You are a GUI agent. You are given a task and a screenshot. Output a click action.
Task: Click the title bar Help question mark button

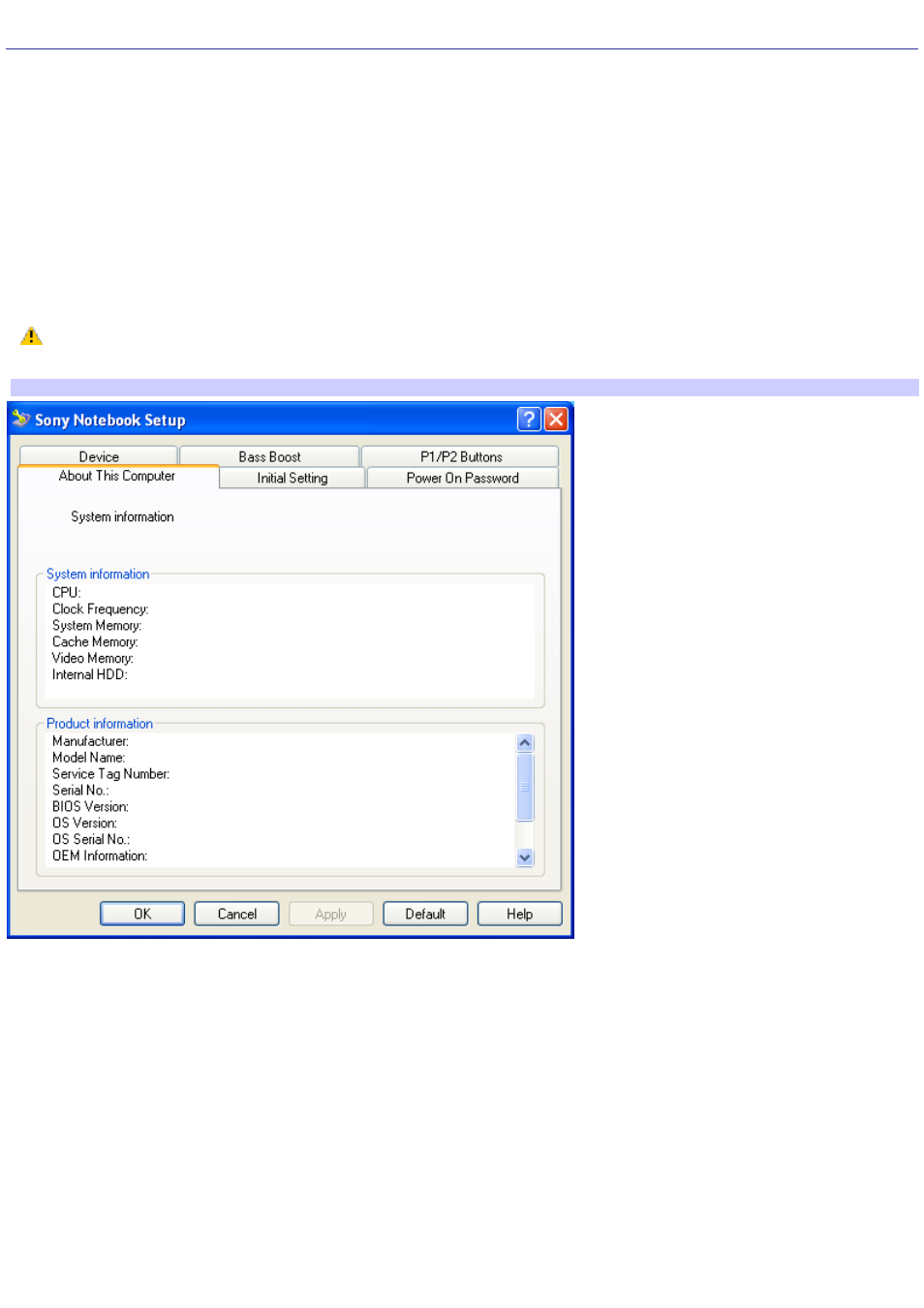[x=529, y=419]
